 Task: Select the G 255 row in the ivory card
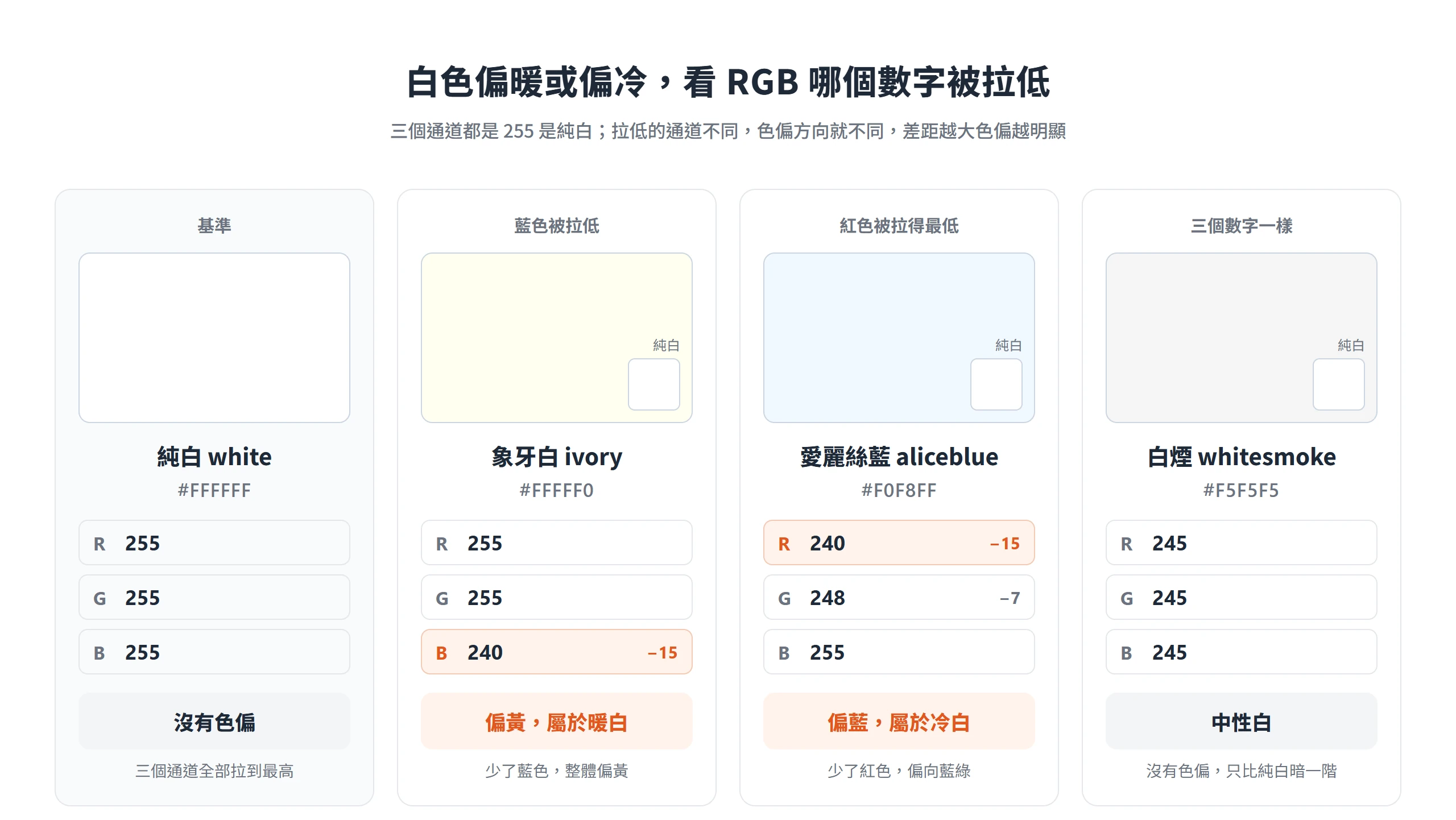click(x=557, y=597)
